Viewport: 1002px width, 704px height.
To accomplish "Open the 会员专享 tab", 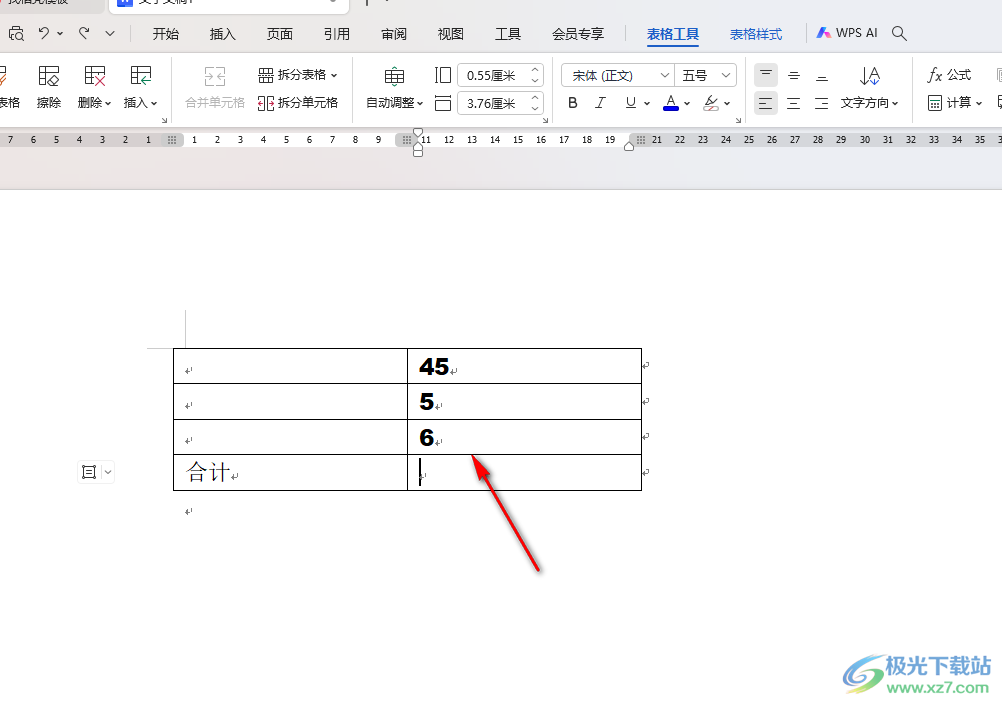I will 578,34.
